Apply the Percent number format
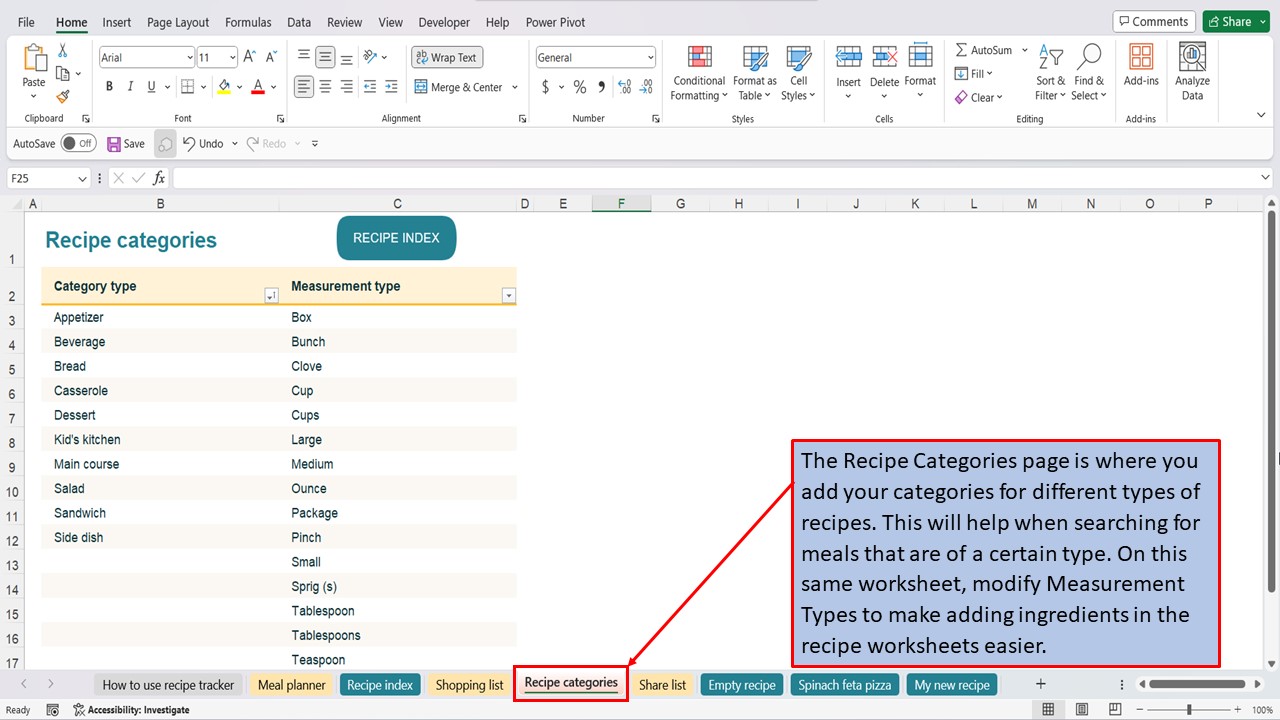The width and height of the screenshot is (1280, 720). point(578,88)
